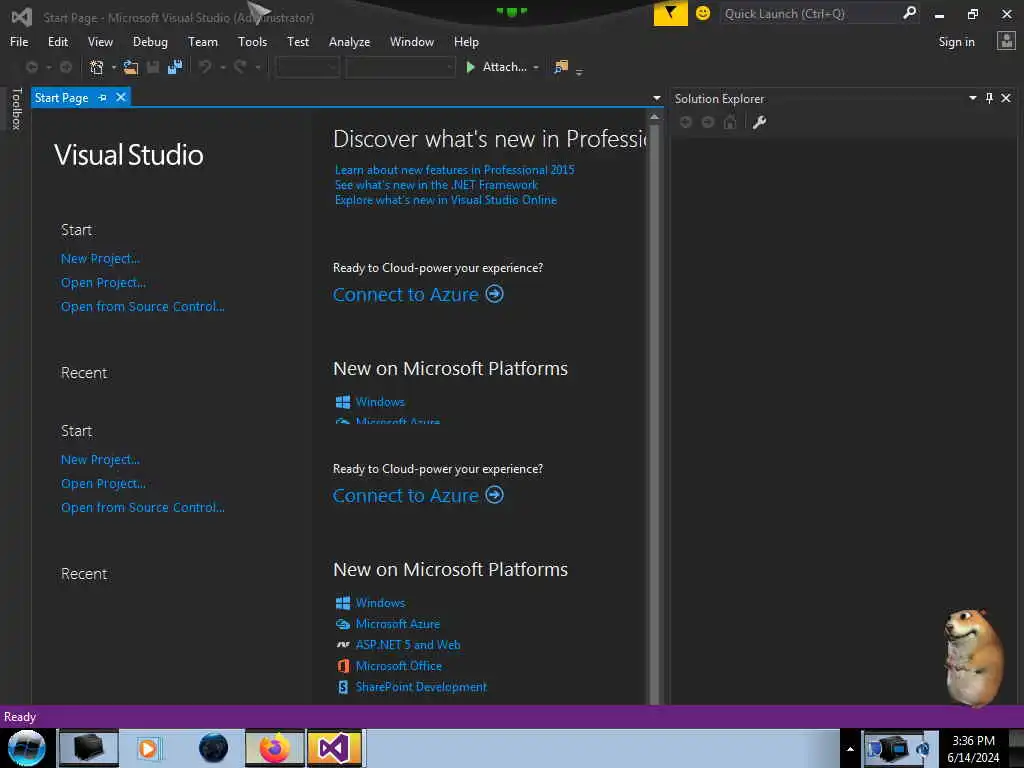The image size is (1024, 768).
Task: Click the SharePoint Development link
Action: click(x=421, y=687)
